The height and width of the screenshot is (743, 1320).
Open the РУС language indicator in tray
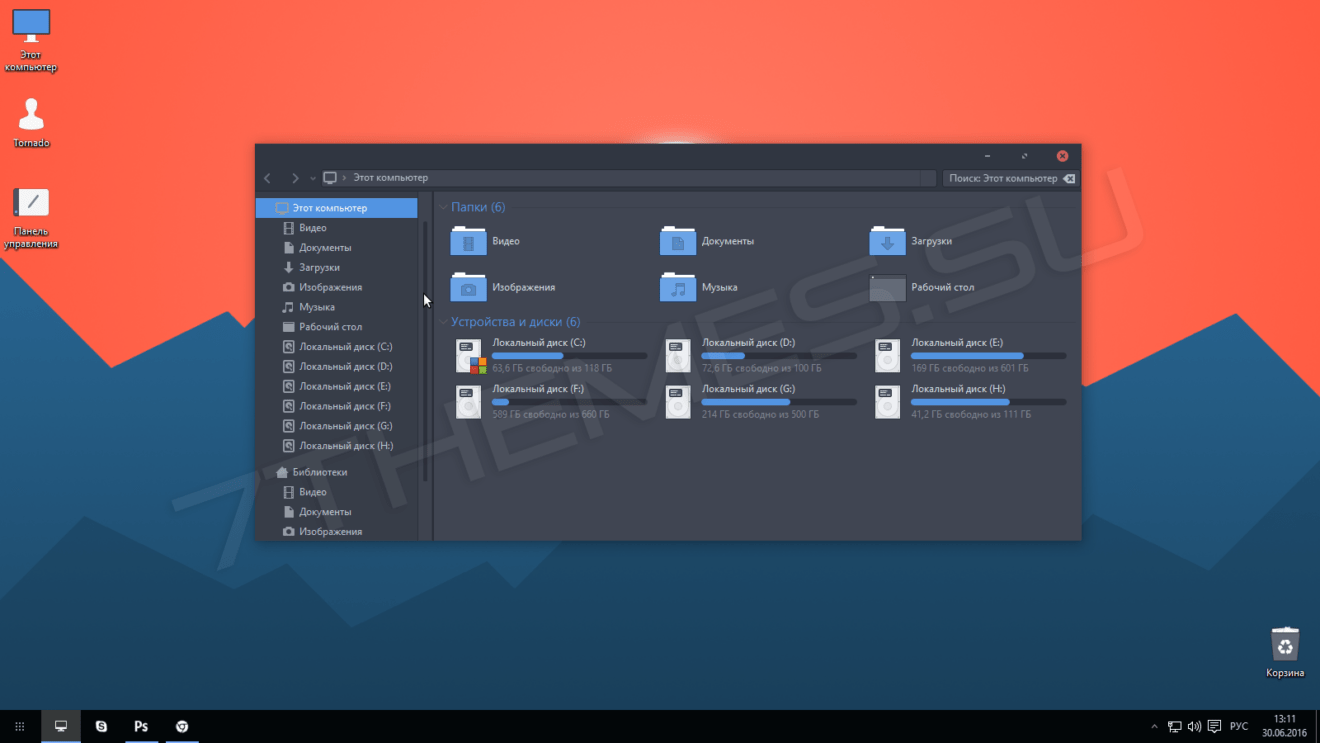coord(1238,725)
